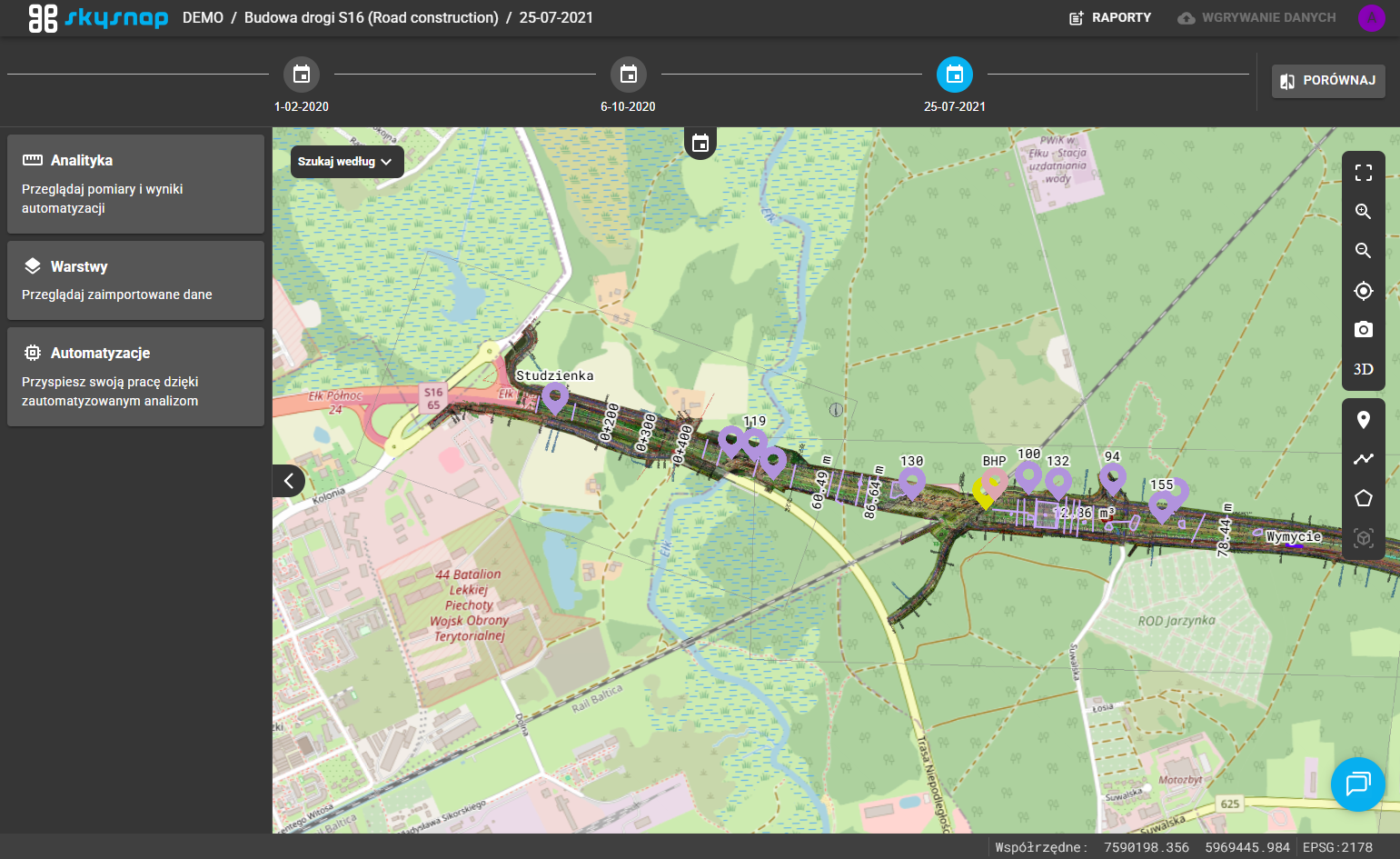Zoom in on the map
The image size is (1400, 859).
pos(1363,212)
